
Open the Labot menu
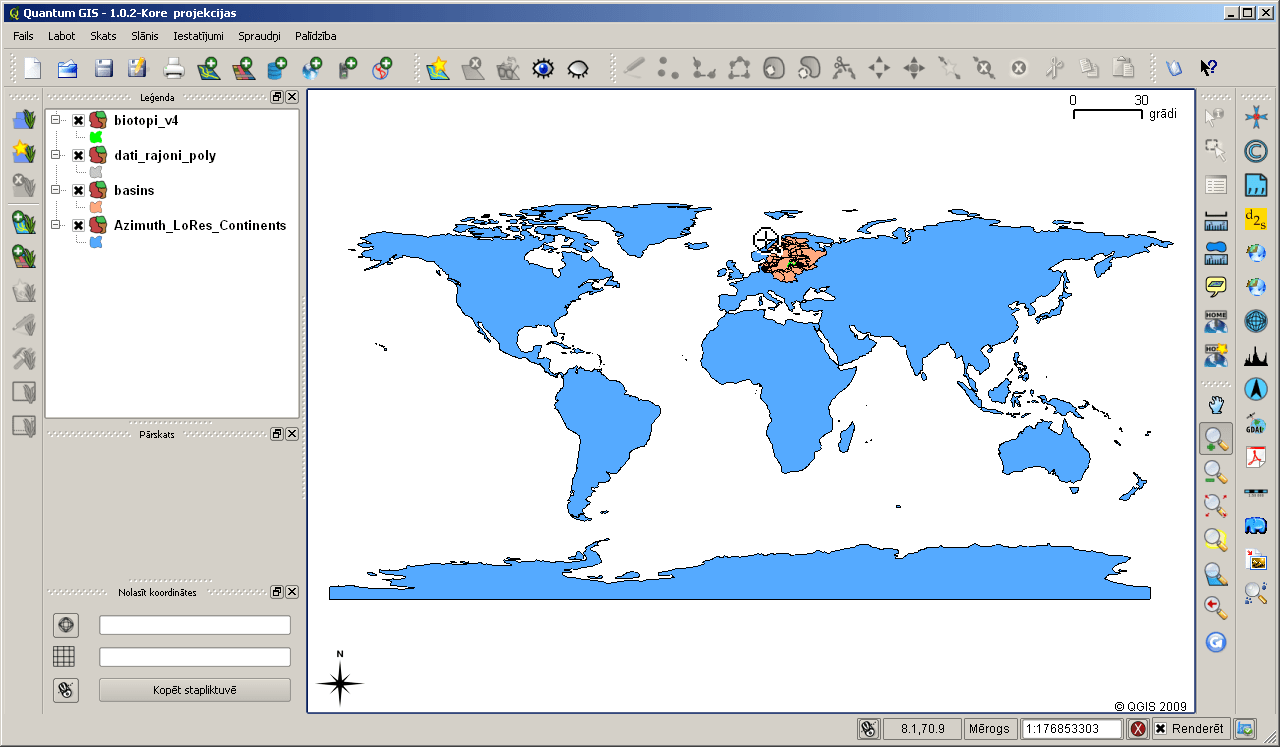click(62, 36)
